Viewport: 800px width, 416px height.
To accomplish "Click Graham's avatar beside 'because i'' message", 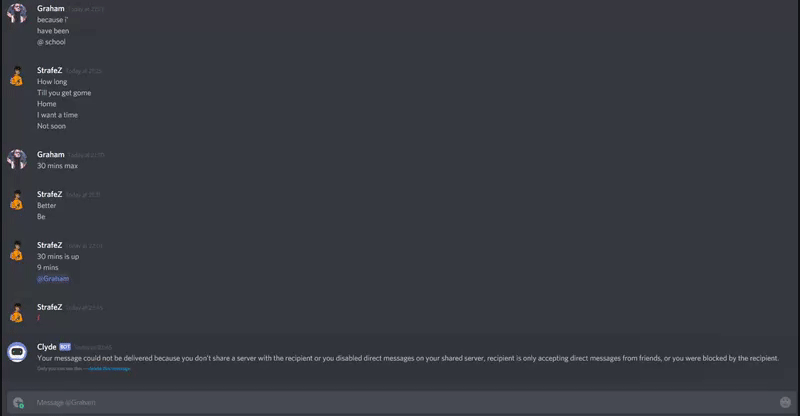I will (17, 13).
